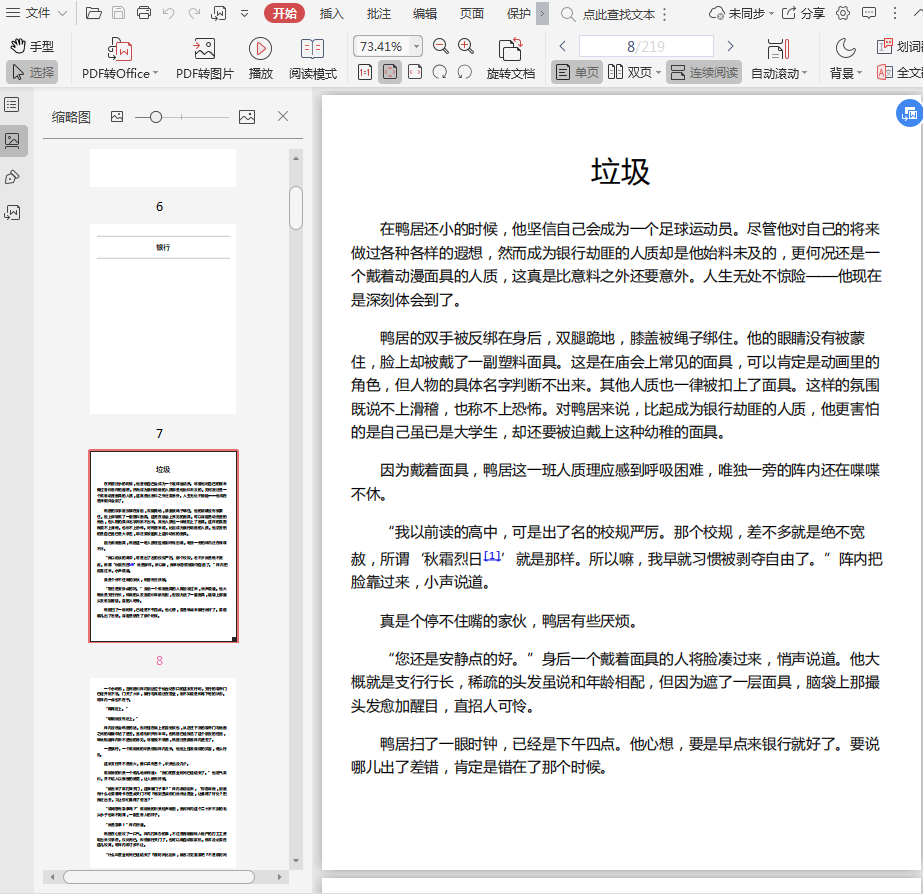Toggle fit page view icon
Image resolution: width=923 pixels, height=894 pixels.
(390, 72)
